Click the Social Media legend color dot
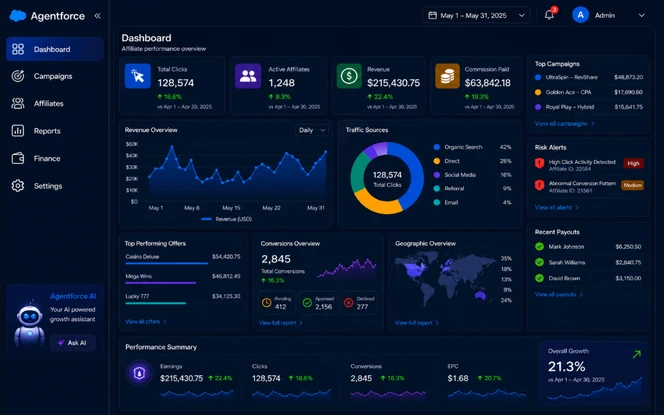The image size is (664, 415). point(437,175)
